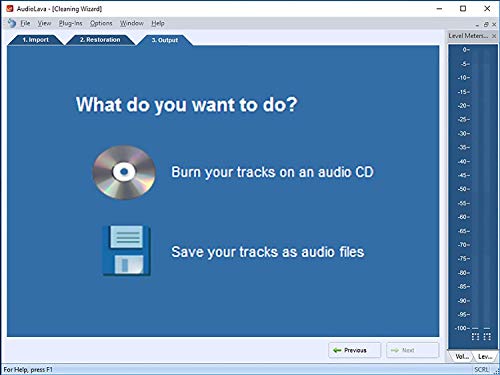Click the AudioLava title bar app icon
500x375 pixels.
pyautogui.click(x=10, y=8)
